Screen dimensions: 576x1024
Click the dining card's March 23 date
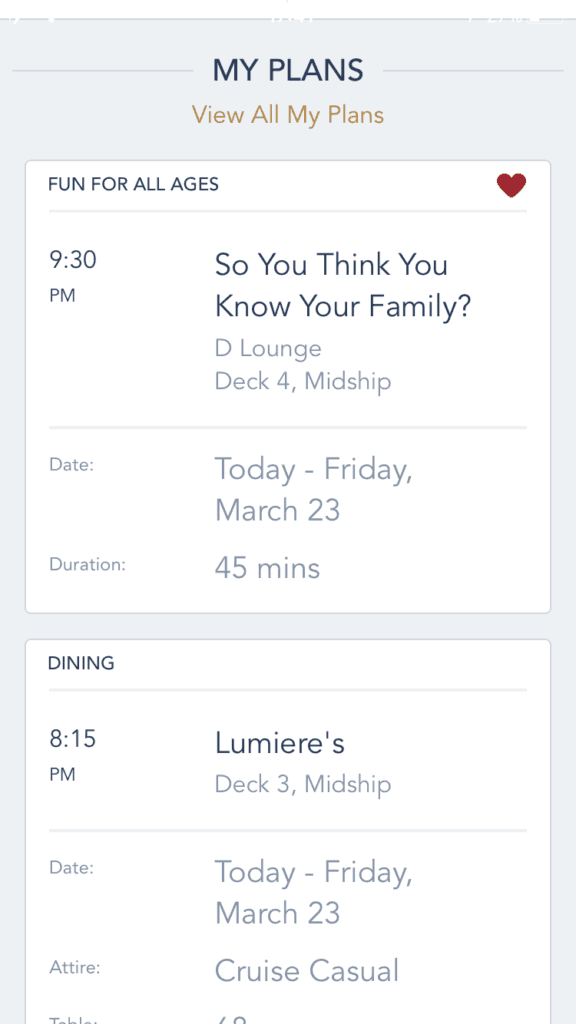click(313, 892)
